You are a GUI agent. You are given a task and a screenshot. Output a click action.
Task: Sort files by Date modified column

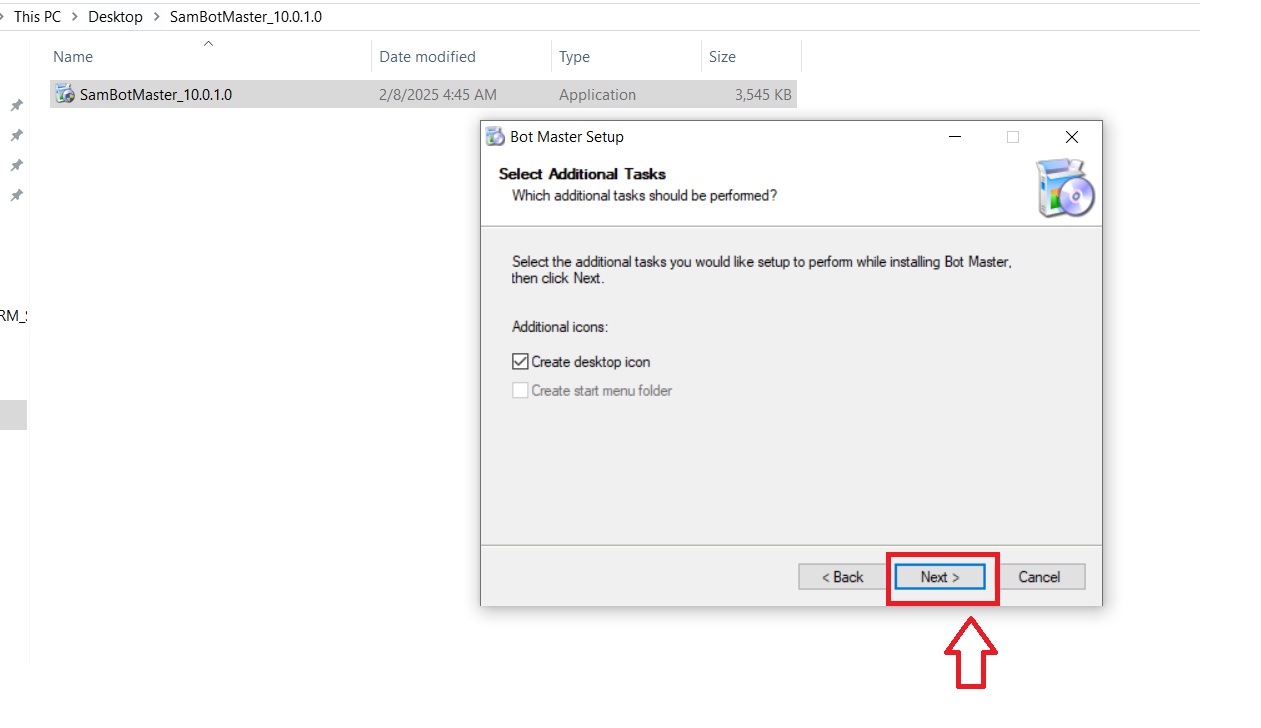[x=427, y=57]
